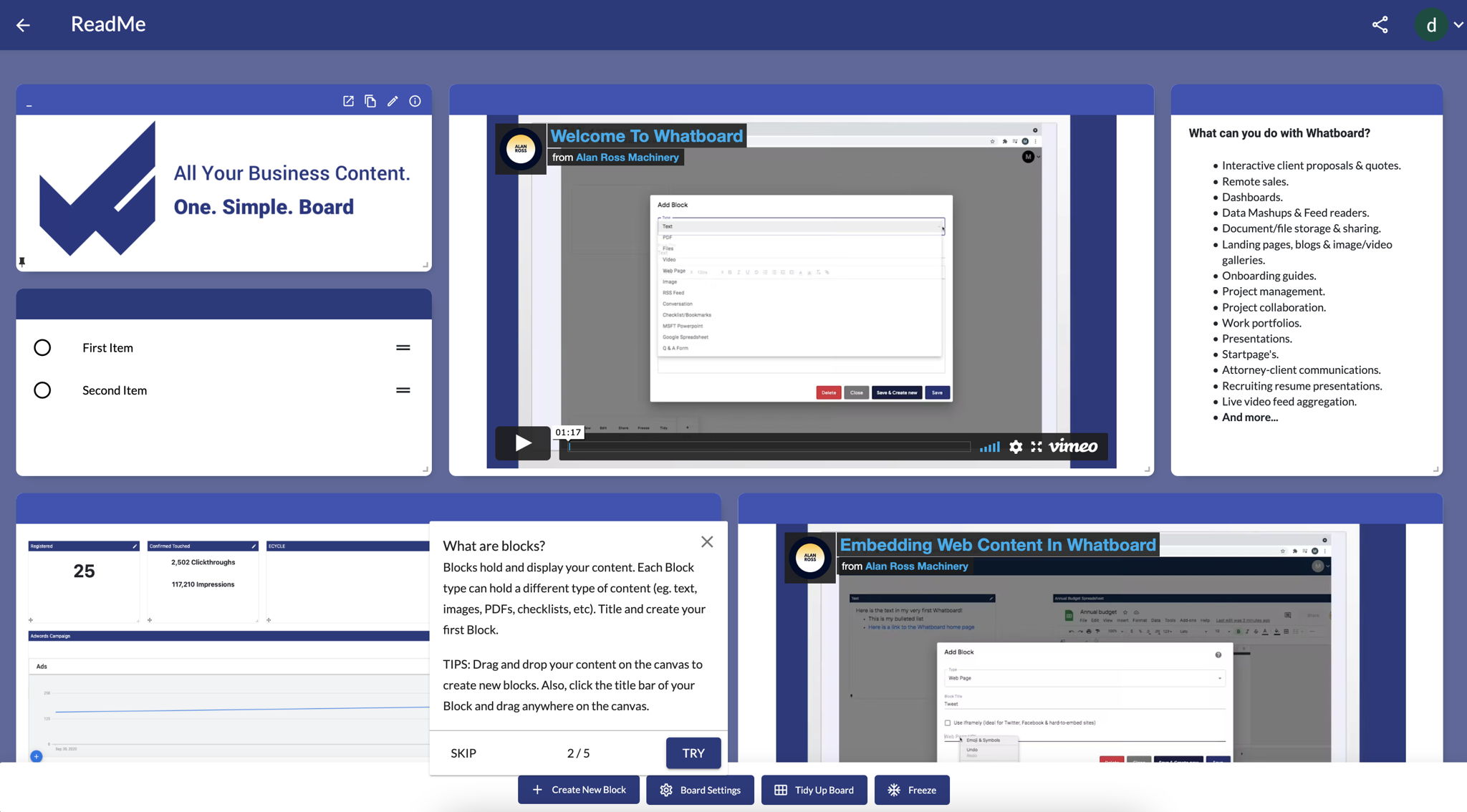Click the 2 / 5 step indicator
The image size is (1467, 812).
[x=578, y=753]
